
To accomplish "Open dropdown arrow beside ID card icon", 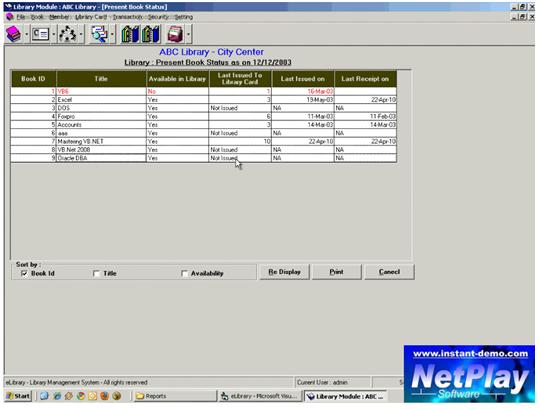I will [53, 34].
